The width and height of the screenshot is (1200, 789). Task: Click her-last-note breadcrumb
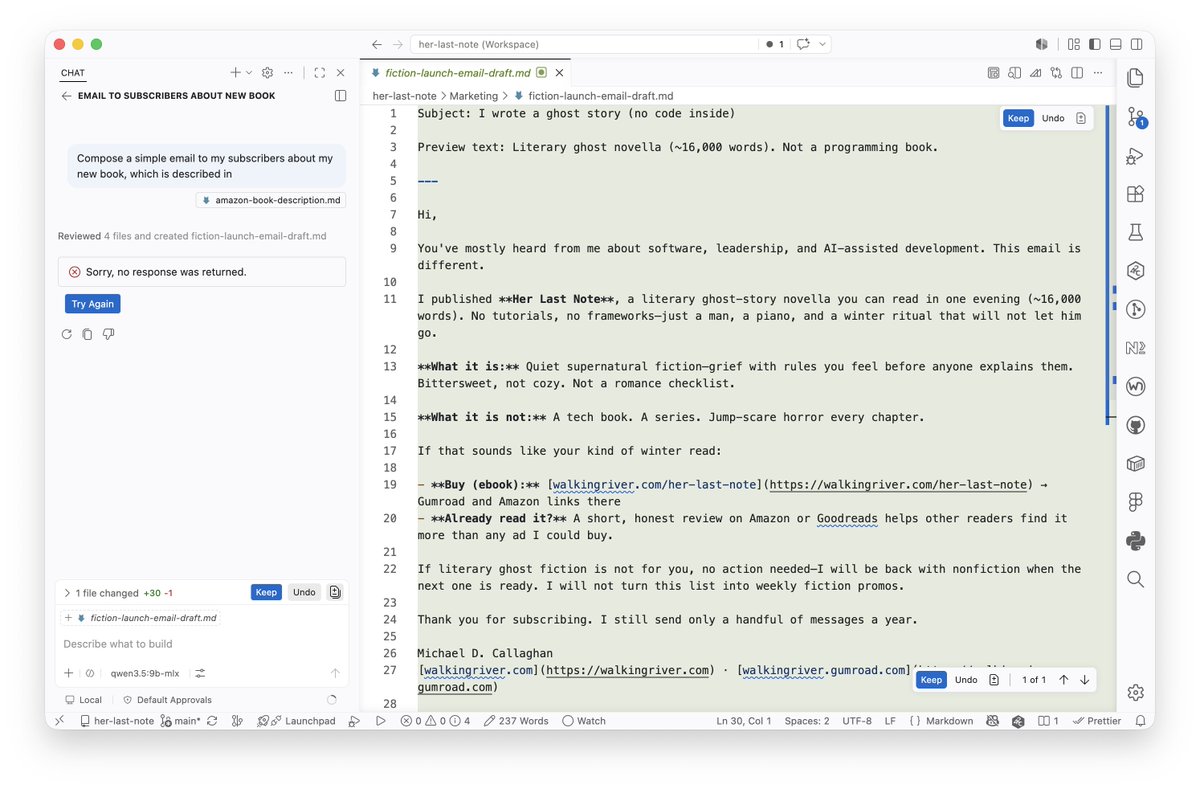(x=403, y=96)
